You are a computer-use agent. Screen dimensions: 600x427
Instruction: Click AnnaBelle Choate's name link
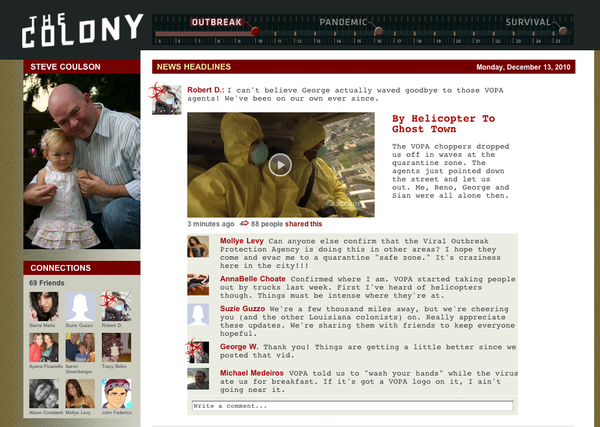pyautogui.click(x=253, y=279)
